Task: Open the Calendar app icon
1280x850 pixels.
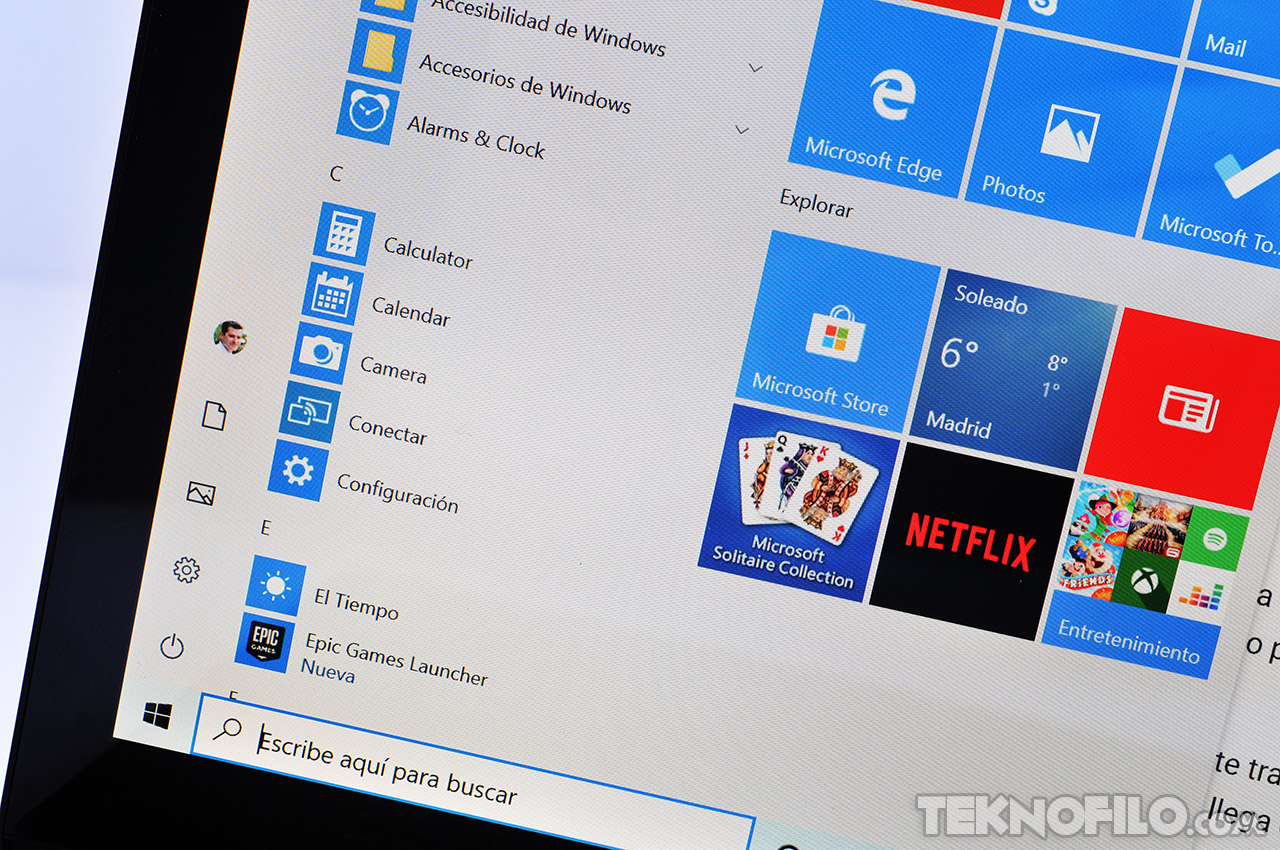Action: coord(332,294)
